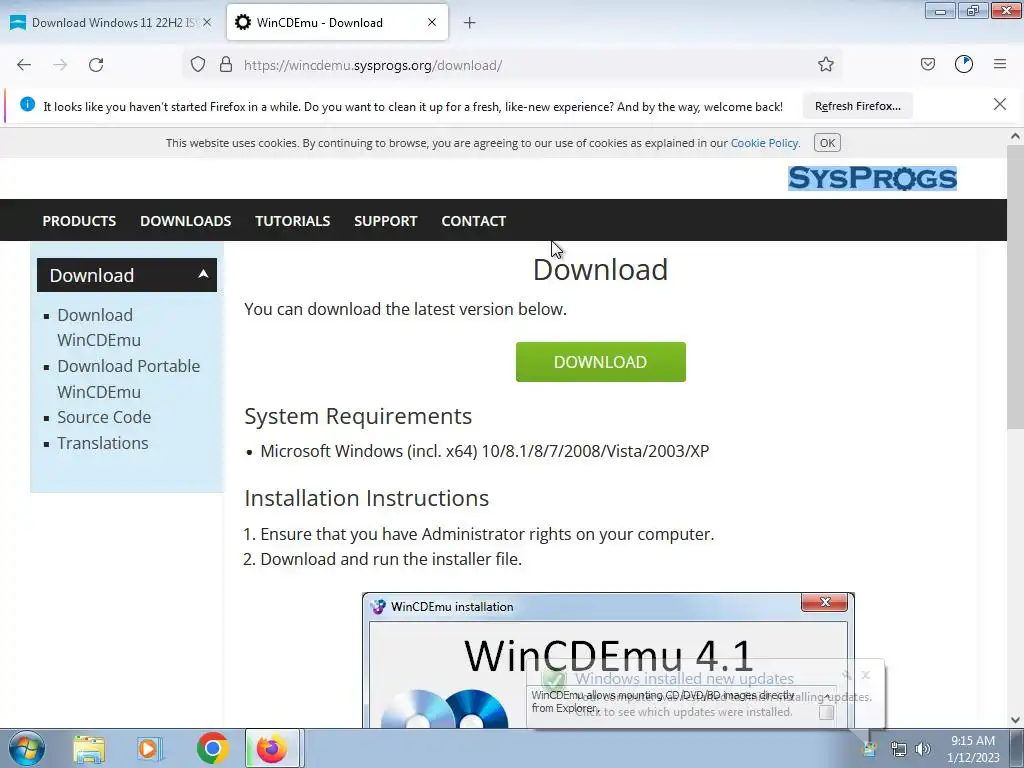This screenshot has height=768, width=1024.
Task: Open the CONTACT menu
Action: click(473, 221)
